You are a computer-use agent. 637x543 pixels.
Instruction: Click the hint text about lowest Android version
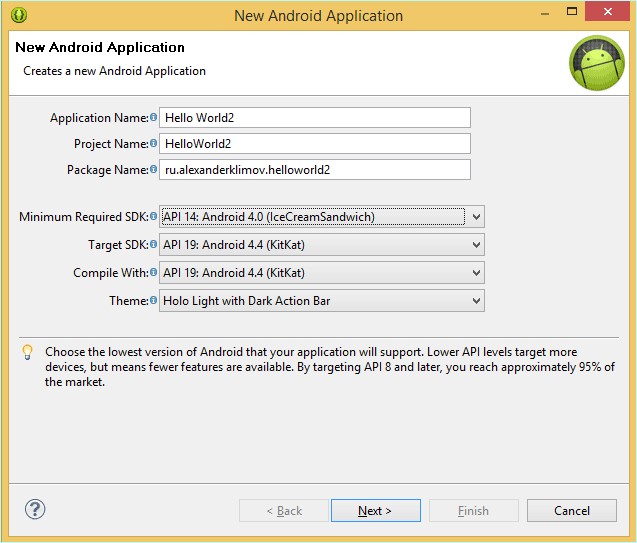click(x=330, y=367)
